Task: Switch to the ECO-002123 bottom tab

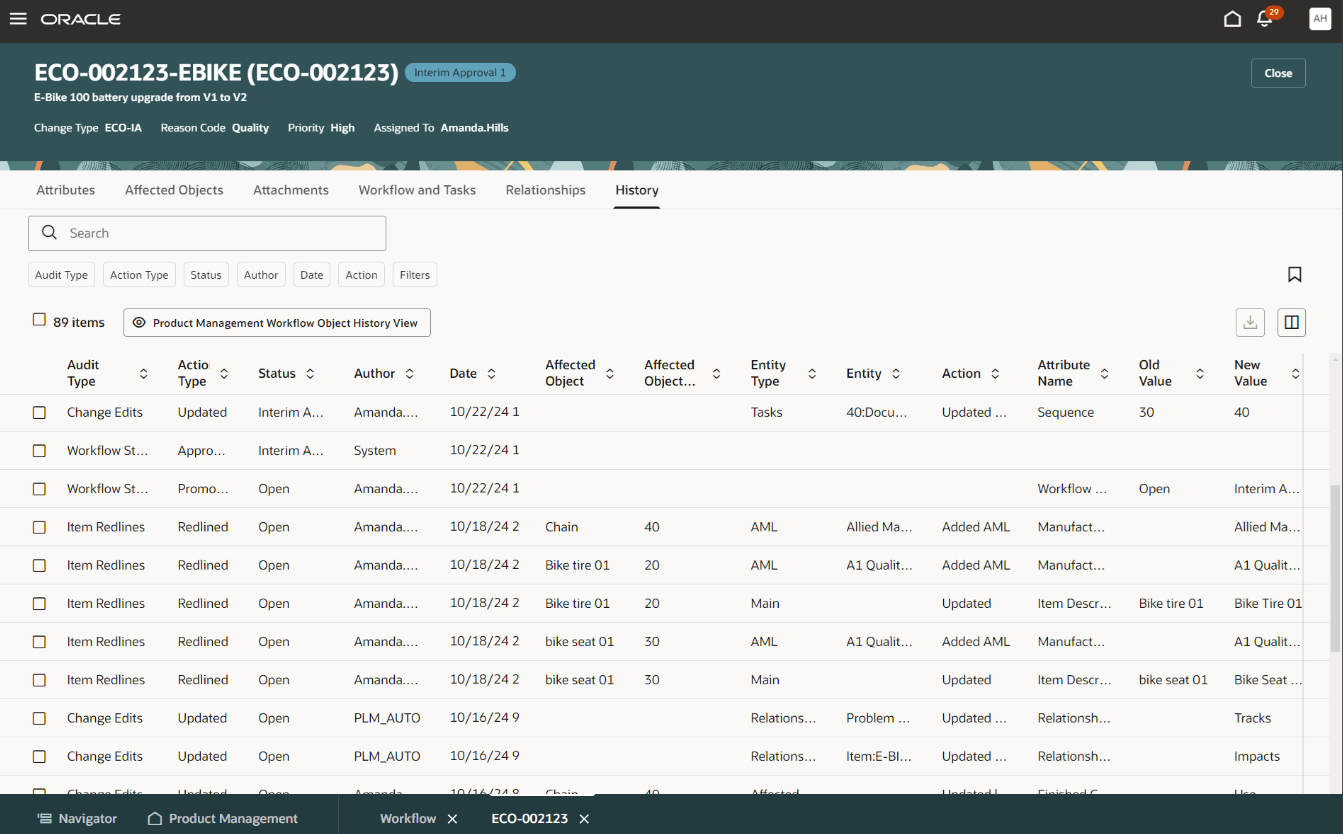Action: [x=529, y=818]
